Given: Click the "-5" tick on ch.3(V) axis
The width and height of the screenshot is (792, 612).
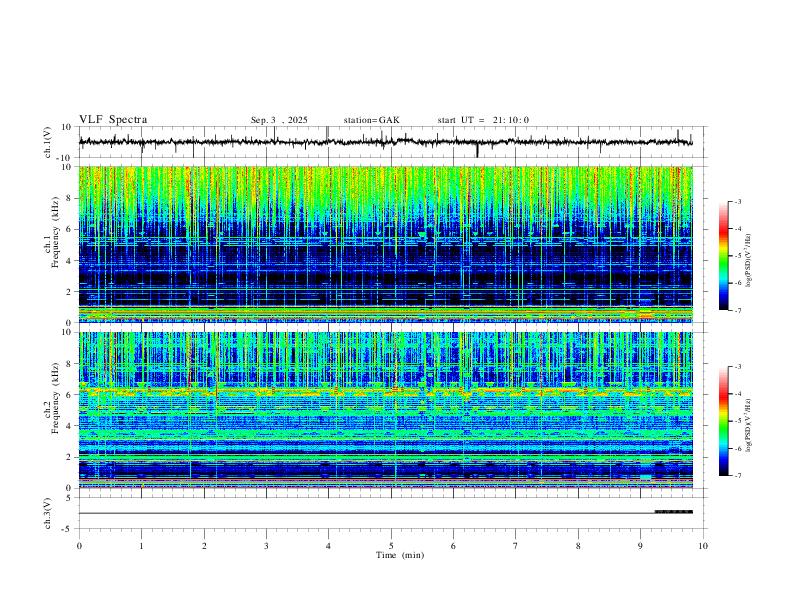Looking at the screenshot, I should [68, 529].
